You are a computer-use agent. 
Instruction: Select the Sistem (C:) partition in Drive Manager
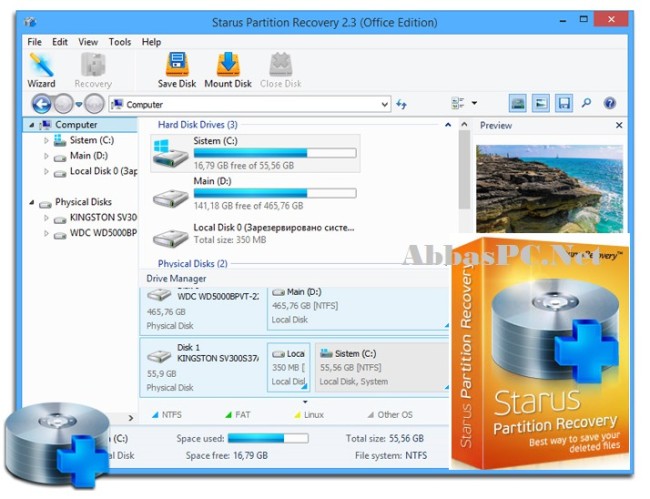382,367
